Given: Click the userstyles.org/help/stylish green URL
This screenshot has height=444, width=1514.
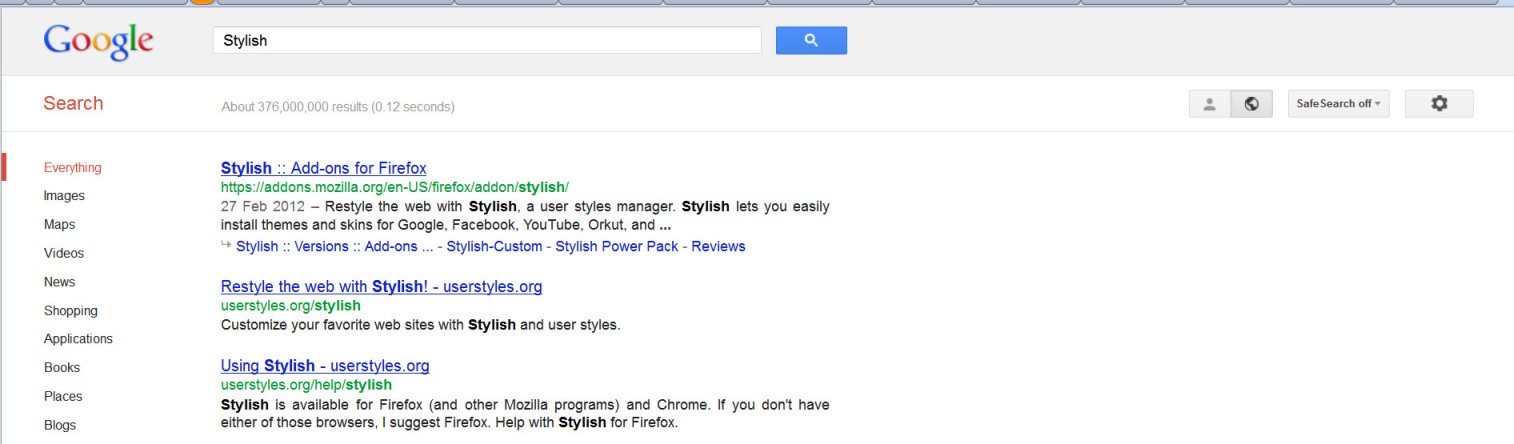Looking at the screenshot, I should tap(306, 385).
